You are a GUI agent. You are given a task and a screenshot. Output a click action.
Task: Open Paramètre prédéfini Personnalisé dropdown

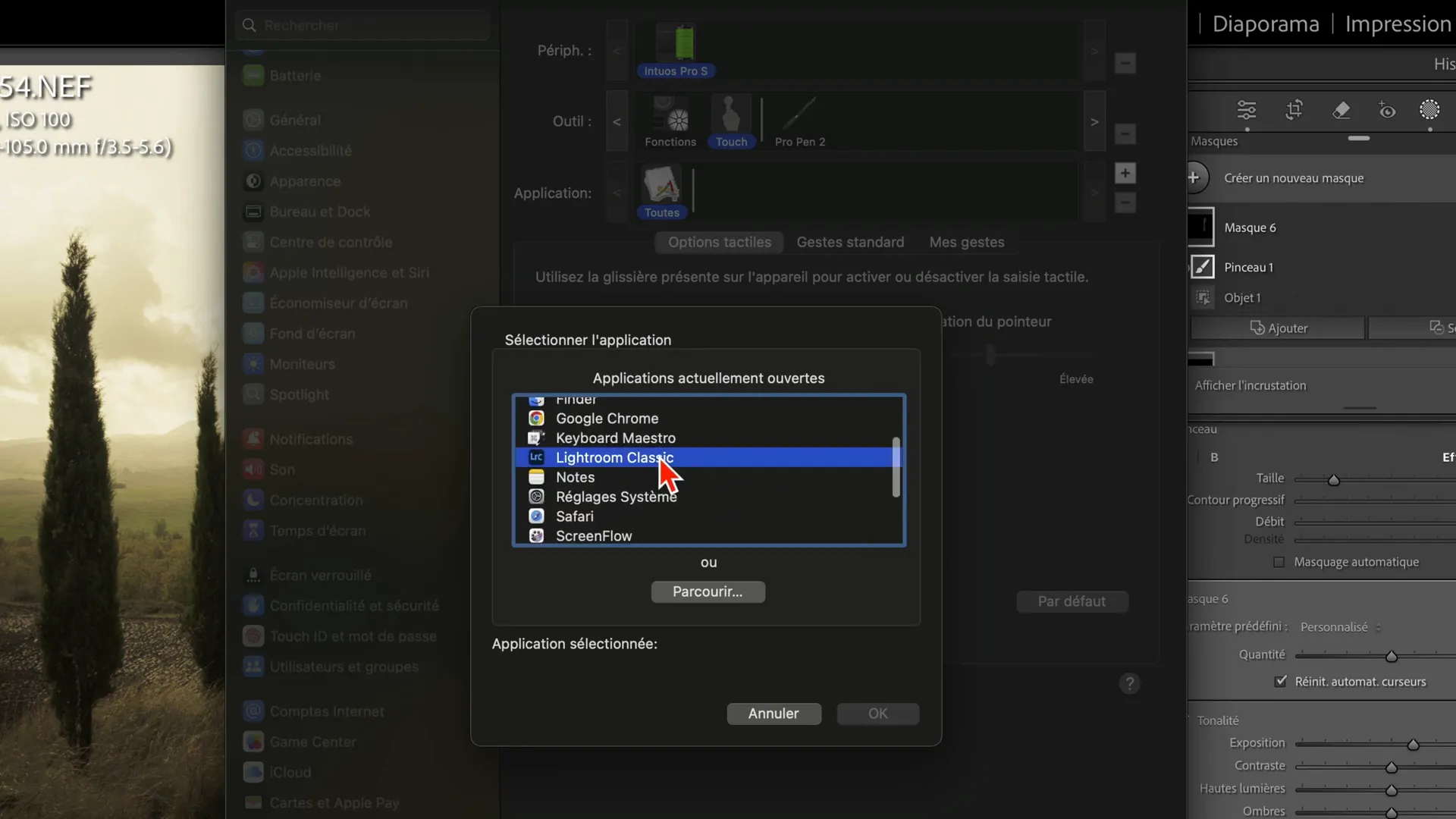tap(1340, 627)
